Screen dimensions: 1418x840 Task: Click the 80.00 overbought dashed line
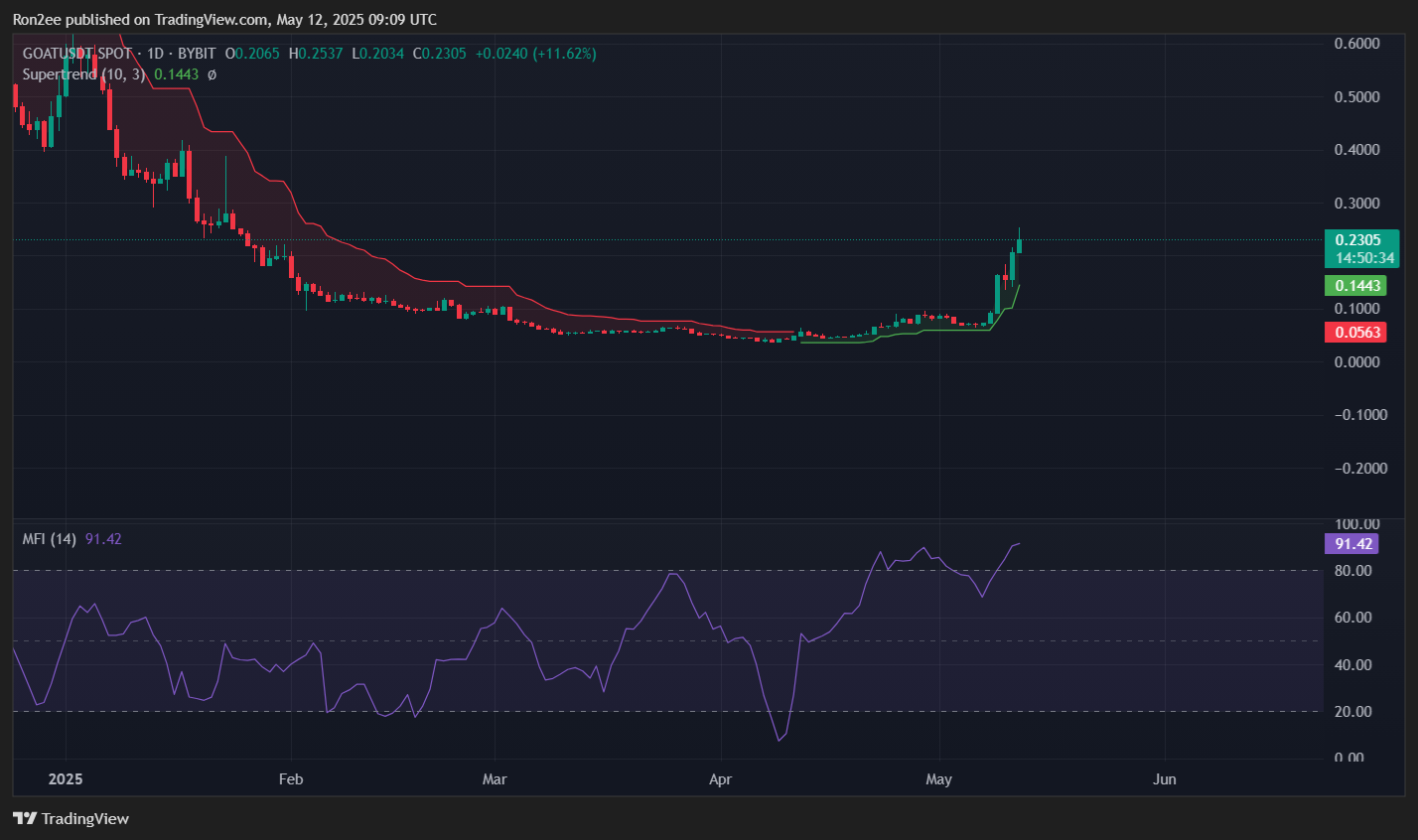click(596, 570)
